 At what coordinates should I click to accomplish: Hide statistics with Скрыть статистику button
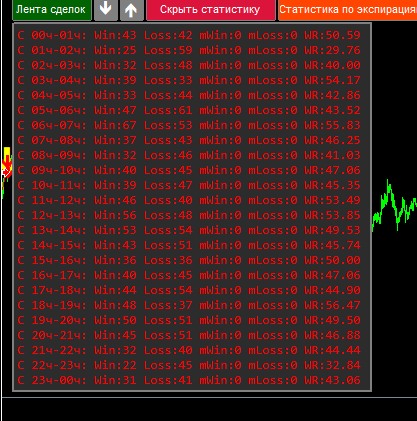tap(211, 10)
